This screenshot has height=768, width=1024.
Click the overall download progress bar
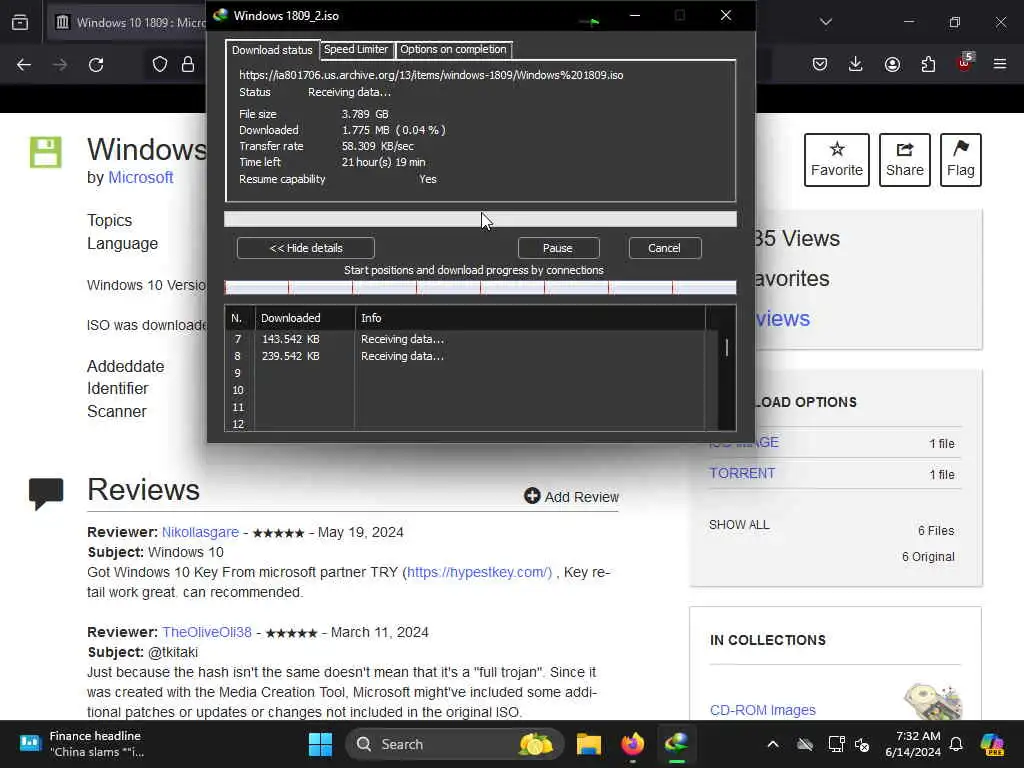pos(480,219)
